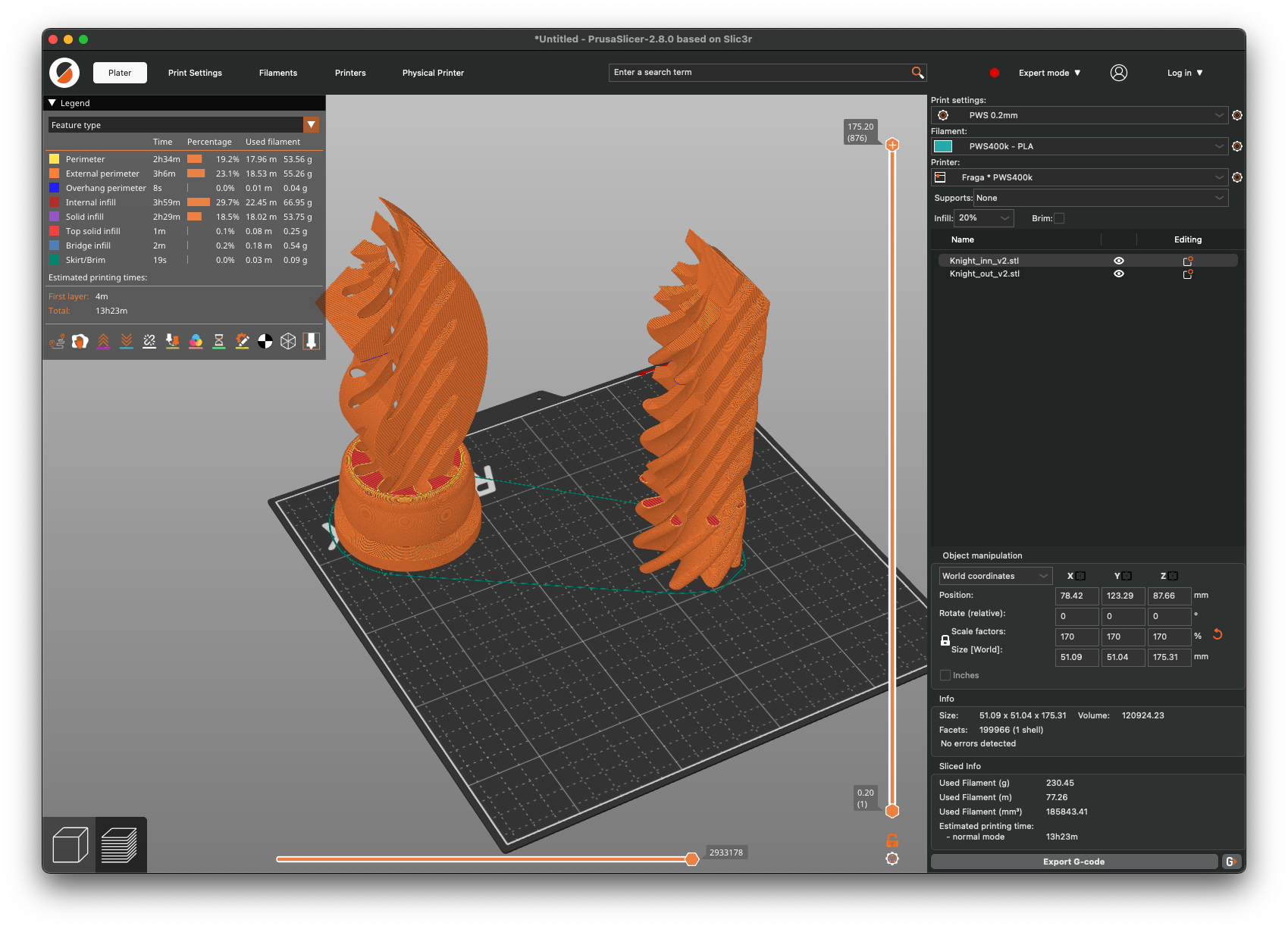The image size is (1288, 929).
Task: Toggle tool changes visibility icon
Action: click(173, 342)
